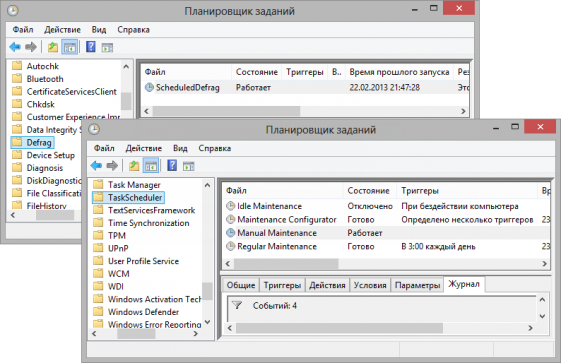Viewport: 561px width, 363px height.
Task: Click the Back arrow in the back window toolbar
Action: pyautogui.click(x=15, y=47)
